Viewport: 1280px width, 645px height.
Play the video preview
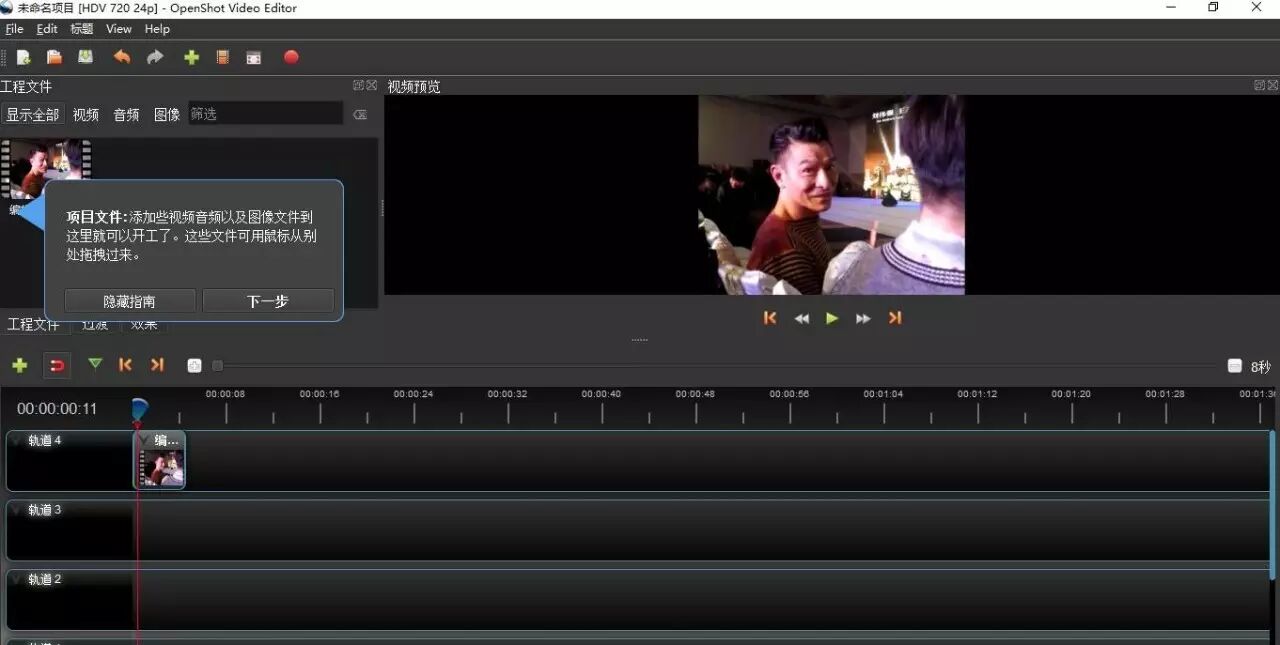[x=832, y=318]
